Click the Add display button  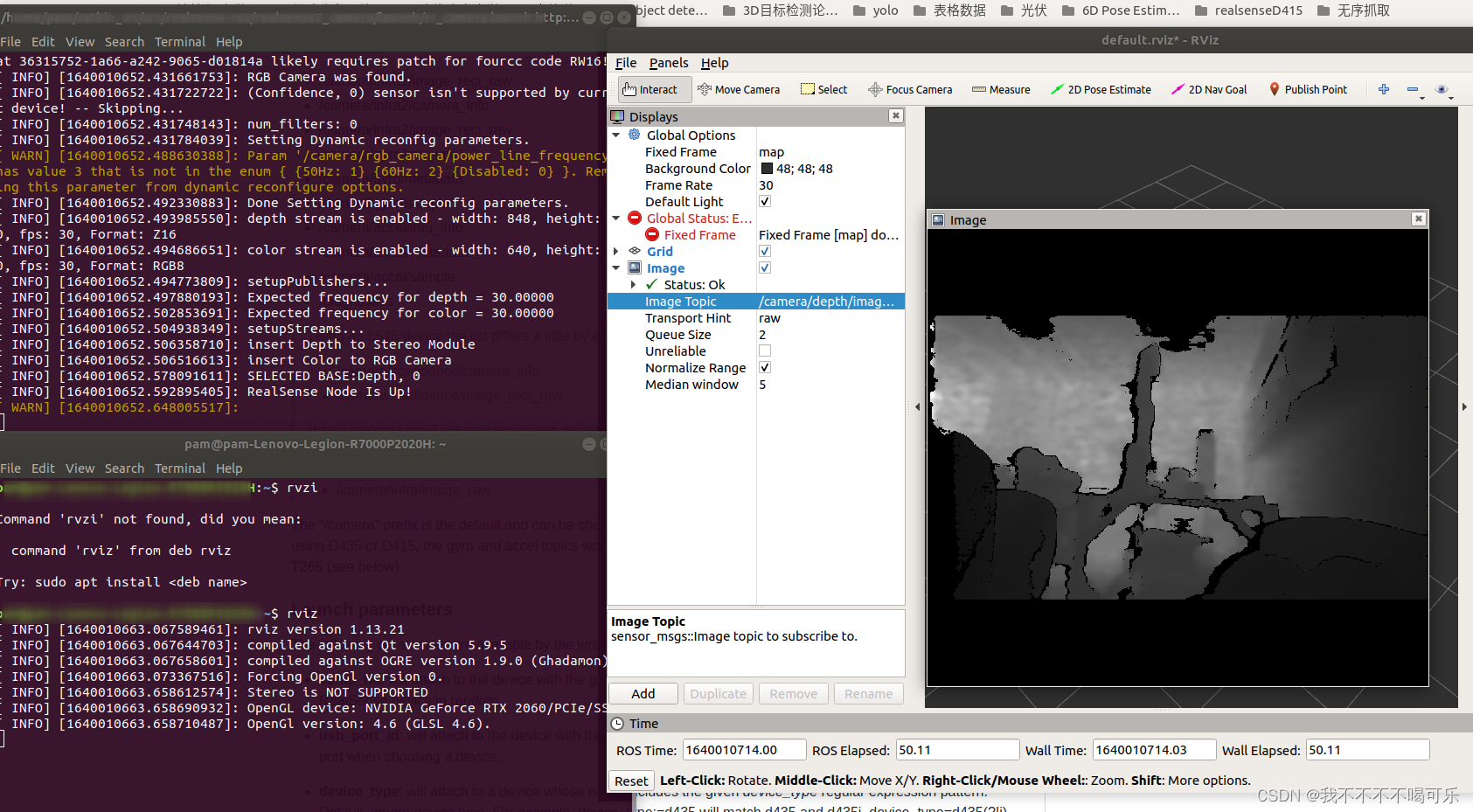pyautogui.click(x=643, y=693)
